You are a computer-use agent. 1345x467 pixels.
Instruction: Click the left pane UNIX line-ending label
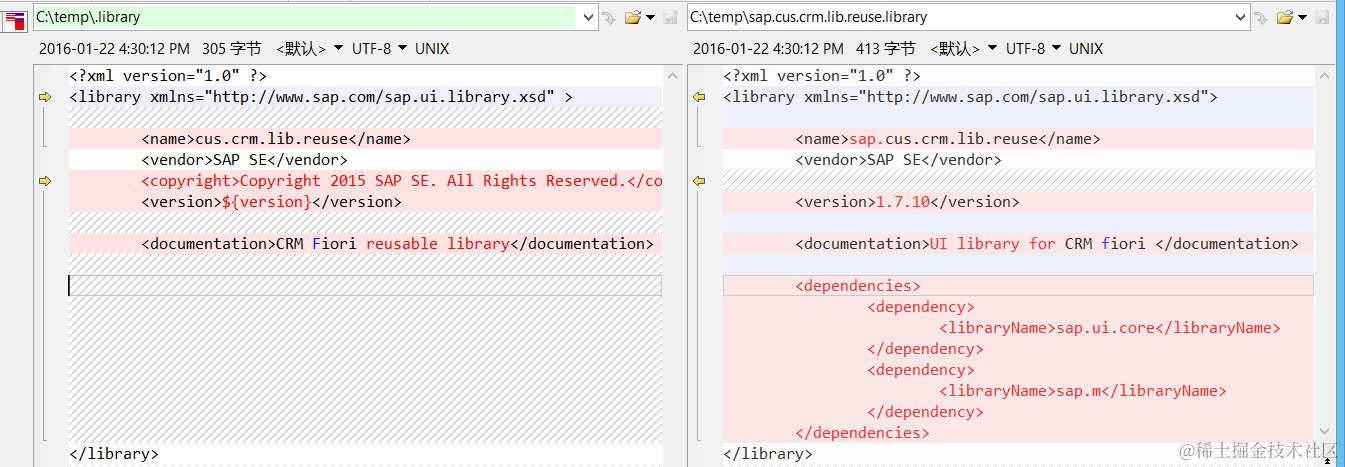click(432, 48)
